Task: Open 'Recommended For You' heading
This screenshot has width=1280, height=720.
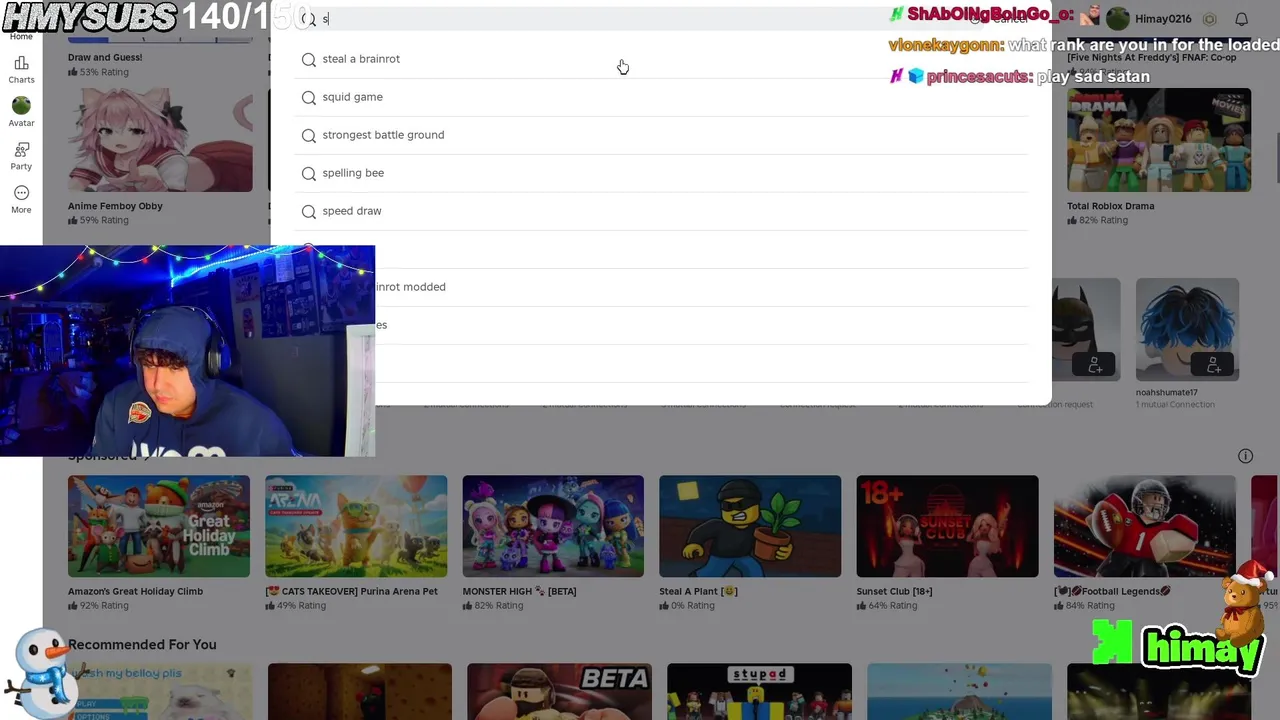Action: point(142,645)
